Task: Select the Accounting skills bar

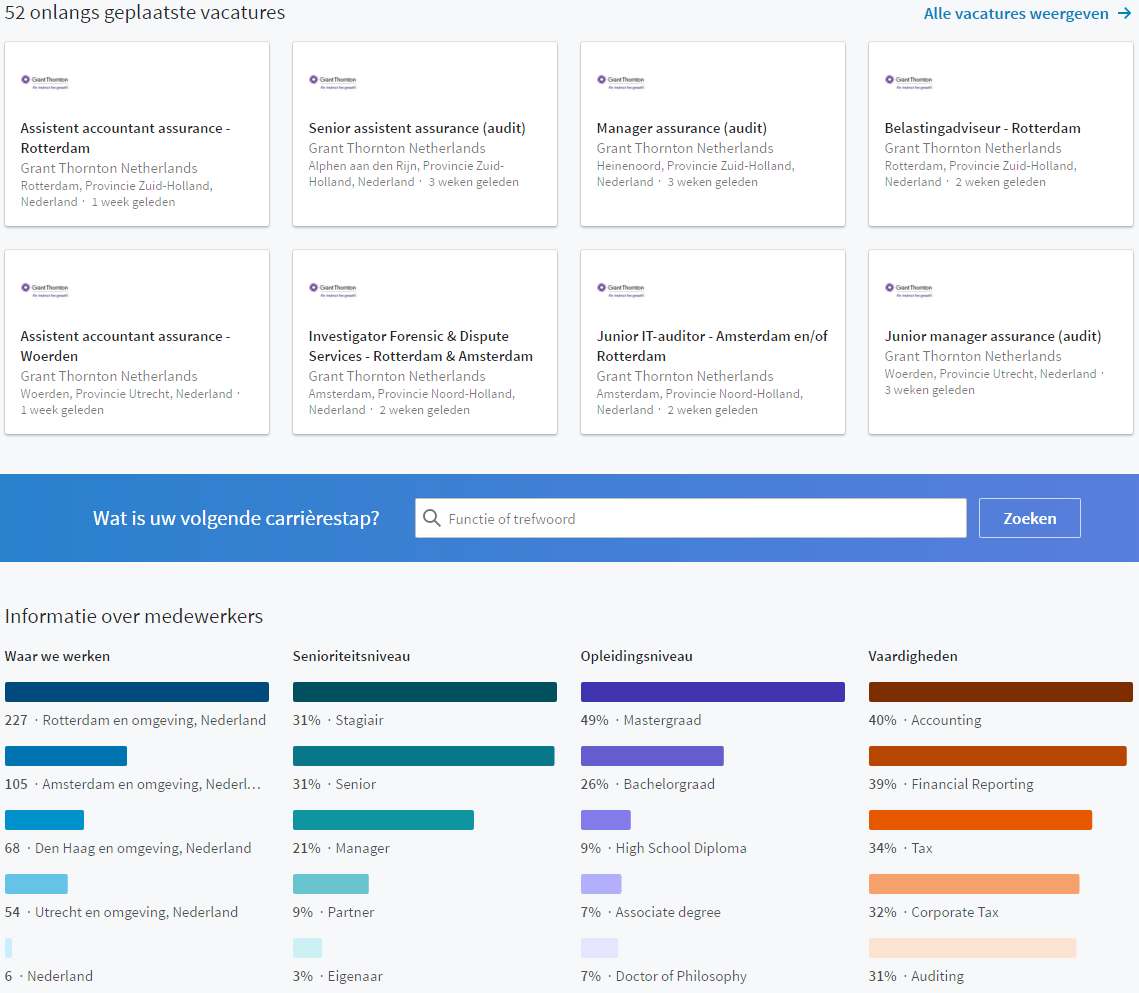Action: (x=1000, y=692)
